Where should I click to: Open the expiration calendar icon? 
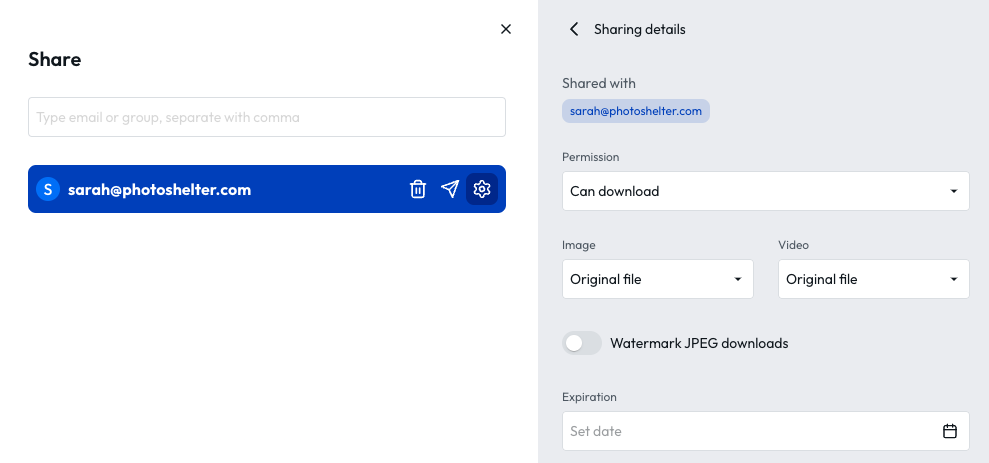(949, 431)
